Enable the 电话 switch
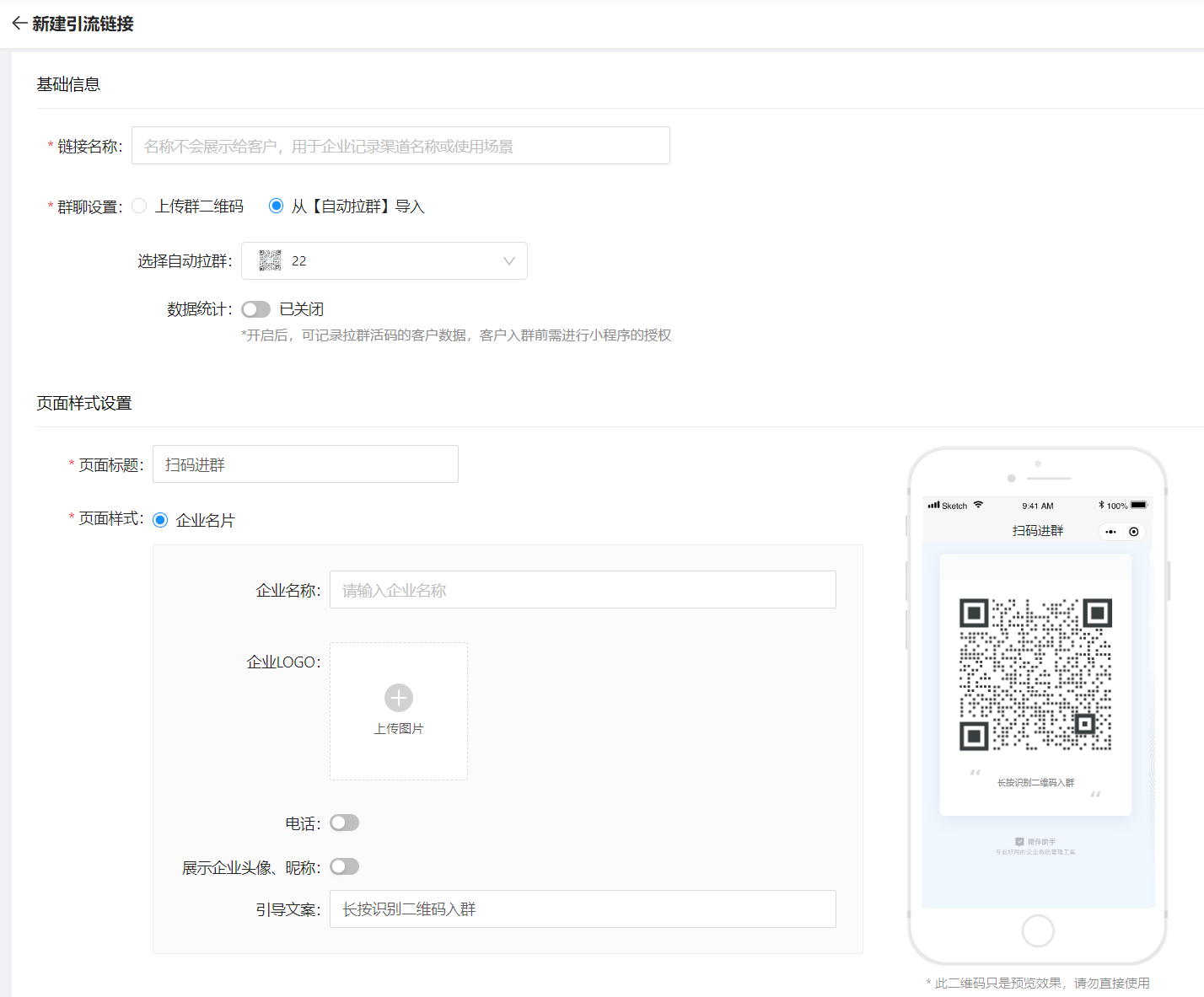 344,823
